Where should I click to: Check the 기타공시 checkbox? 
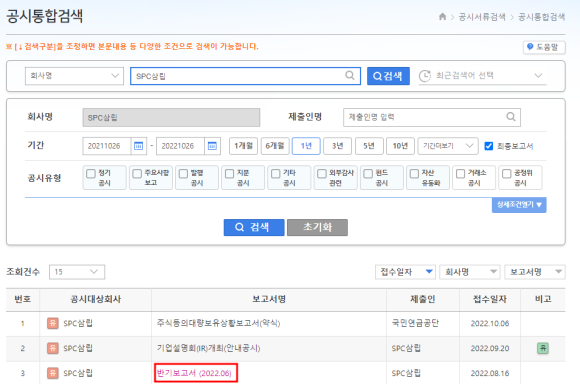tap(276, 173)
